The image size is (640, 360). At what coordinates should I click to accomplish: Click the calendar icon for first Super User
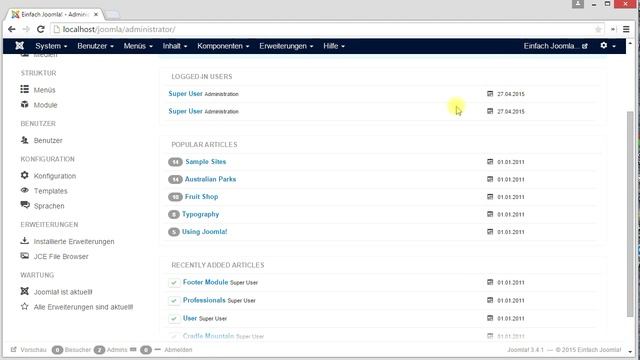point(490,93)
